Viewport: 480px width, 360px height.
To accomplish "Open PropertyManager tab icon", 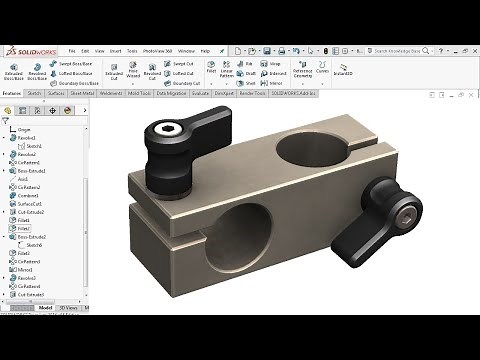I will click(23, 110).
